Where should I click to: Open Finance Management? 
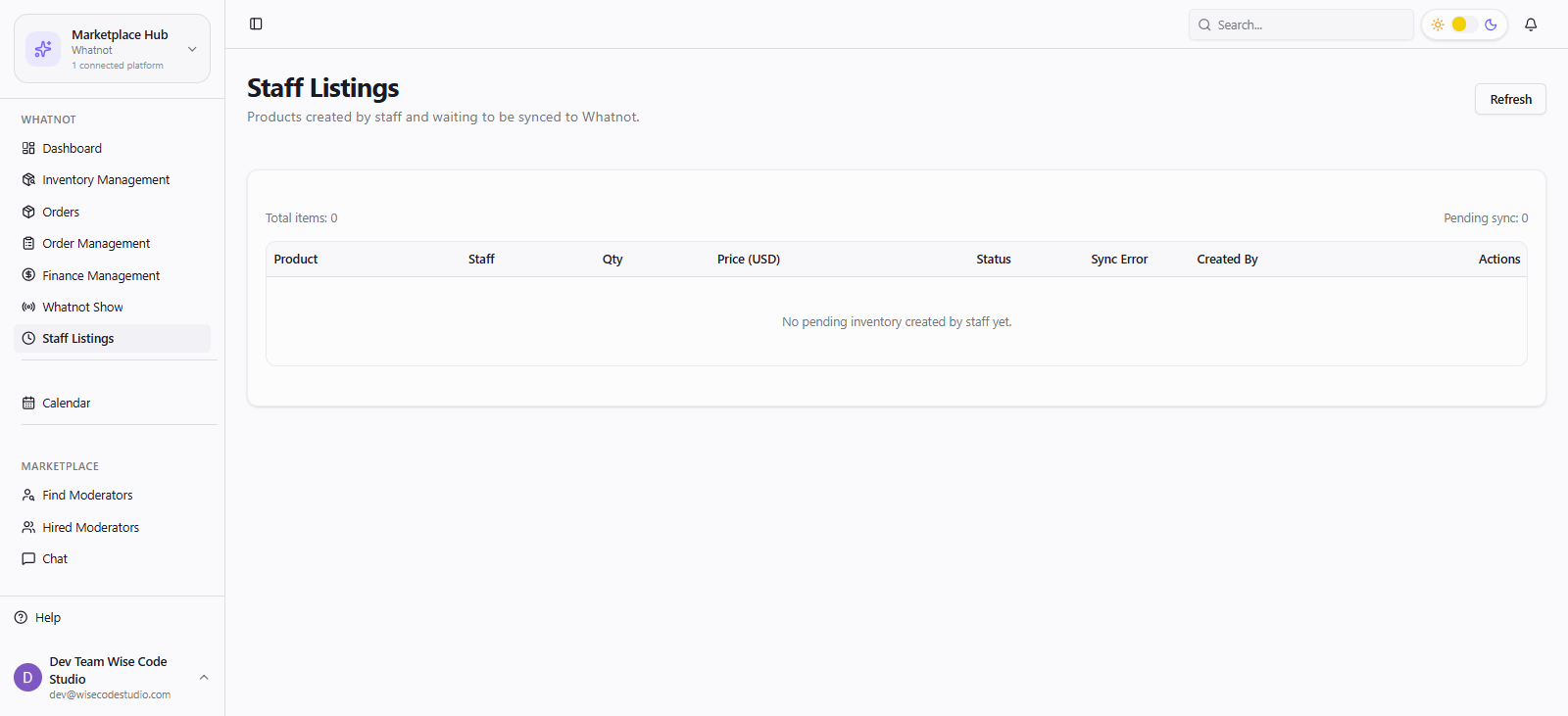coord(112,275)
